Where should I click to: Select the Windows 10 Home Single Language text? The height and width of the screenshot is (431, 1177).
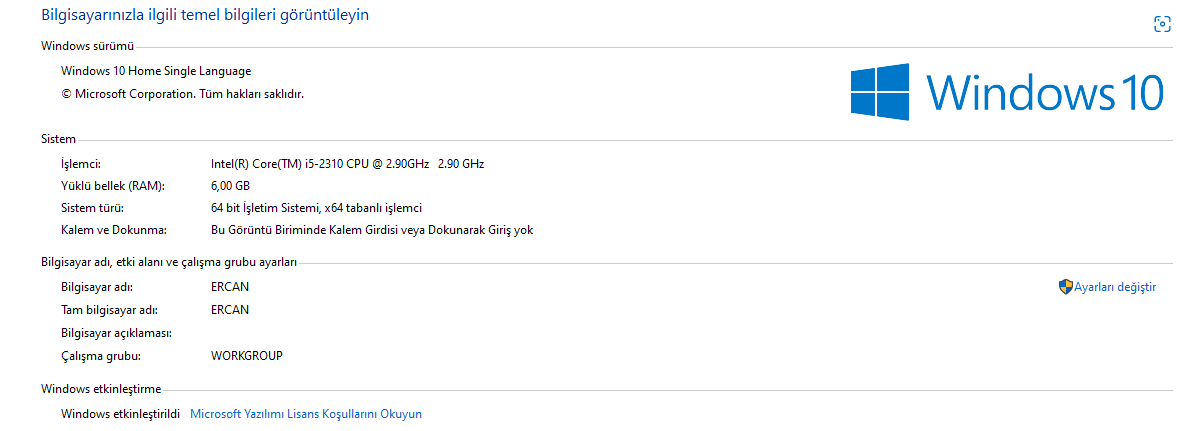tap(156, 71)
